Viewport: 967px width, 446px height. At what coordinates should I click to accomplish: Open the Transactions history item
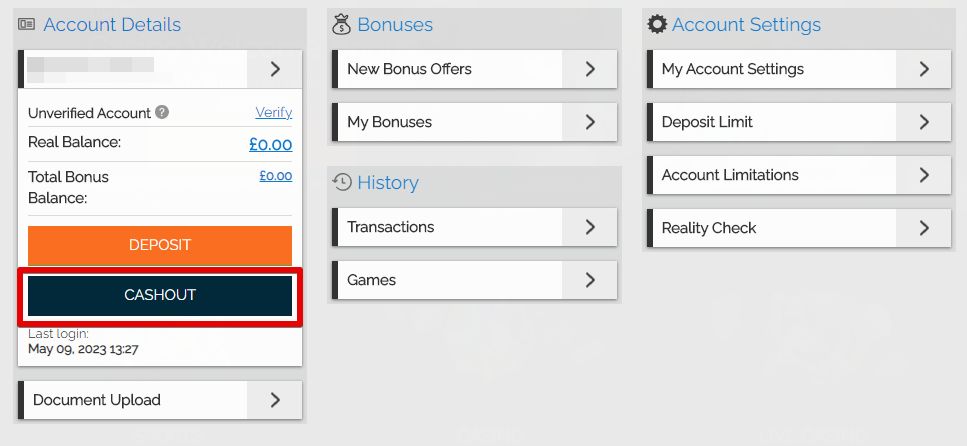[474, 227]
